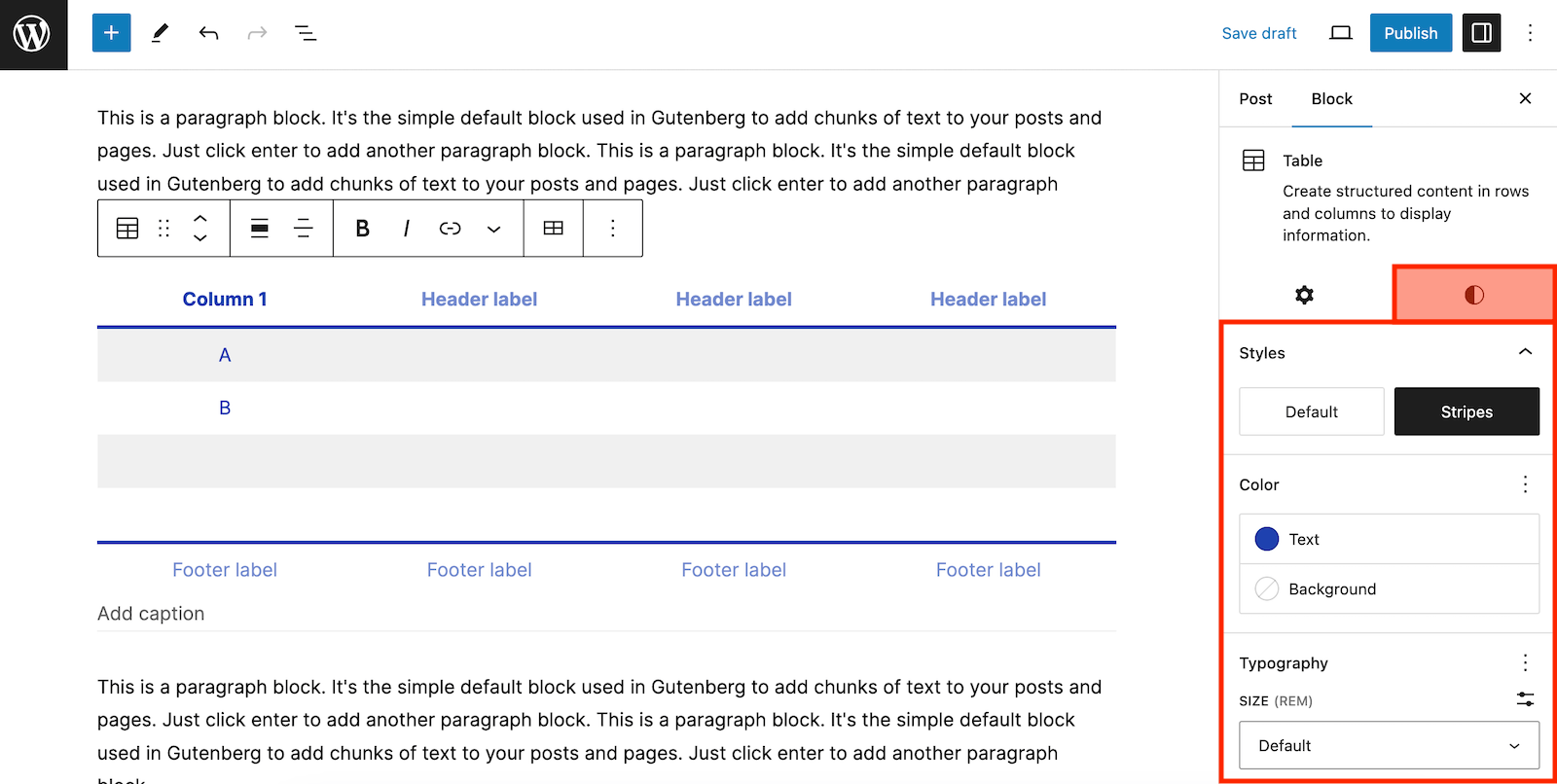Open the Typography options menu
The height and width of the screenshot is (784, 1557).
coord(1525,662)
